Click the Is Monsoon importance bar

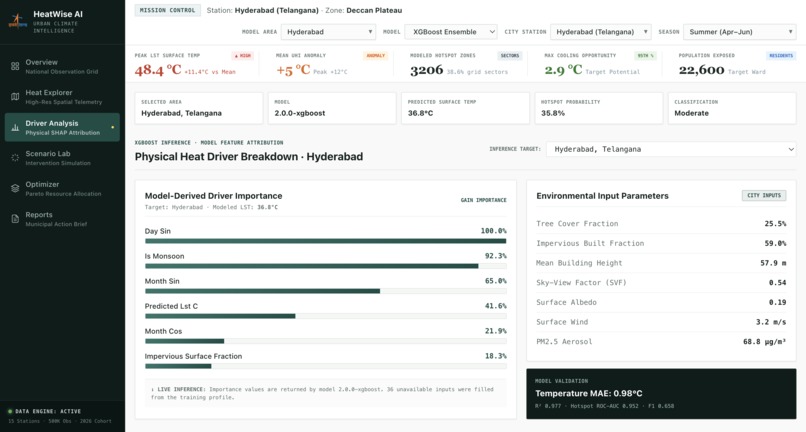point(325,266)
